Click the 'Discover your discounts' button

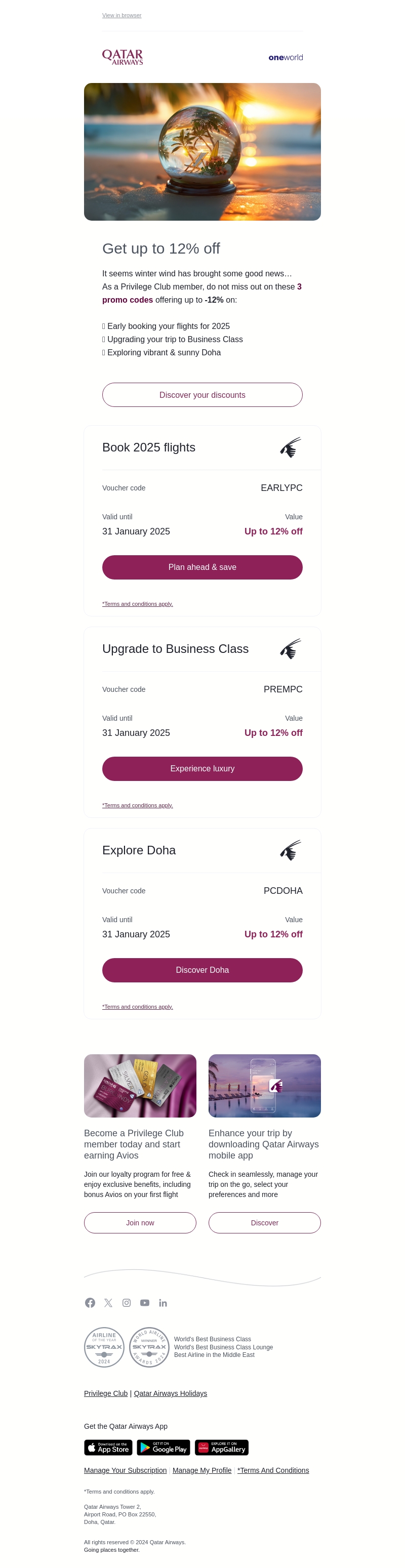coord(202,395)
